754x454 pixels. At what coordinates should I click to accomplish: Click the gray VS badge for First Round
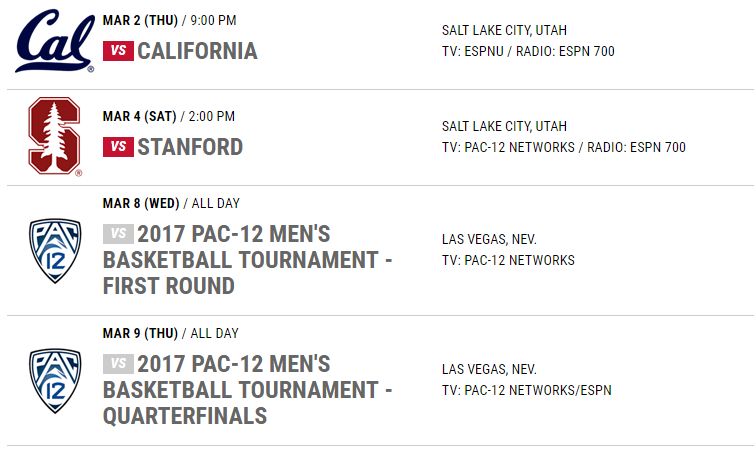point(118,234)
